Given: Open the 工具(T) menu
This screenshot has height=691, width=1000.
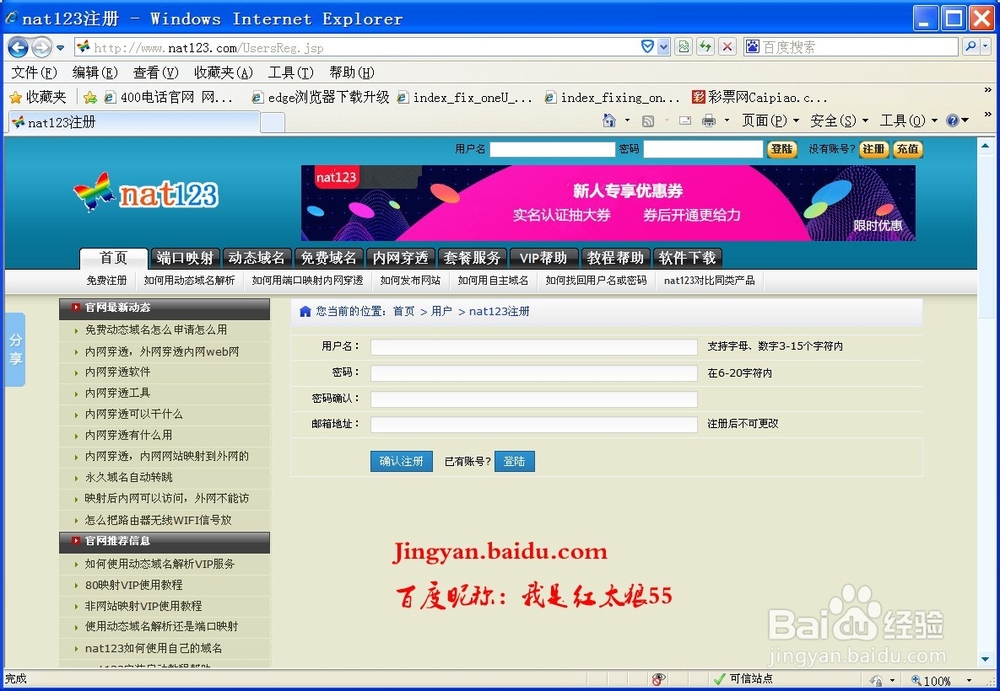Looking at the screenshot, I should (x=291, y=73).
